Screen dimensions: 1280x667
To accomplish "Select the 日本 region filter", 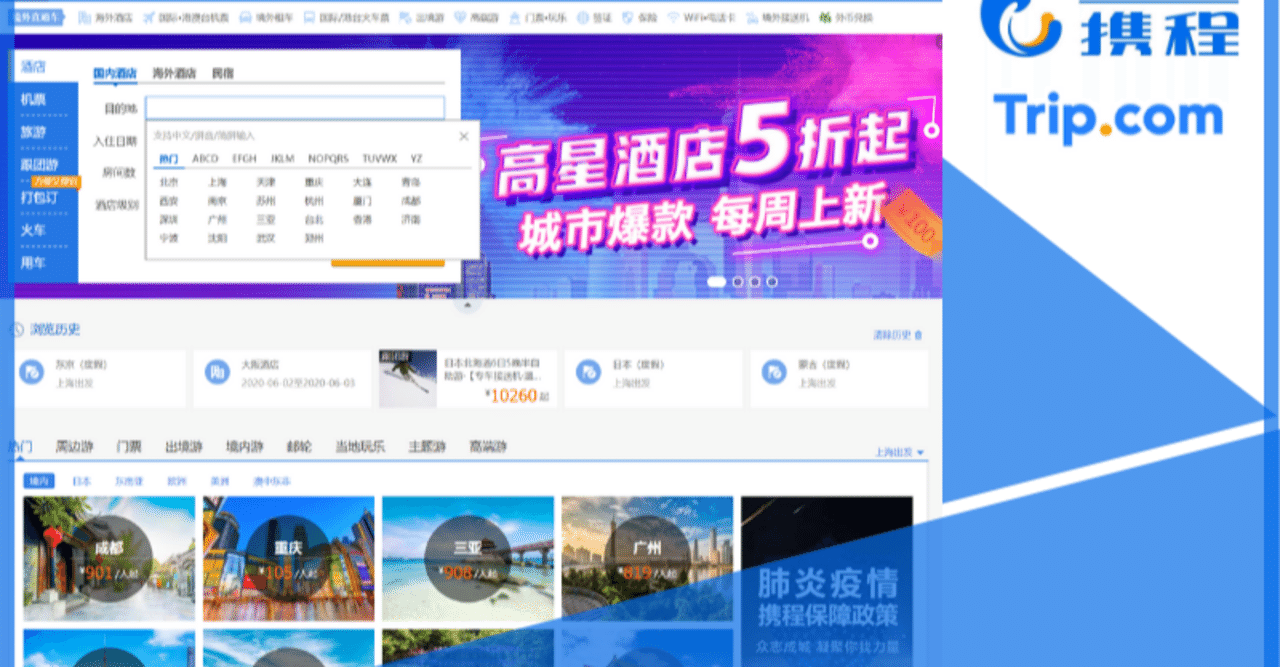I will point(81,481).
